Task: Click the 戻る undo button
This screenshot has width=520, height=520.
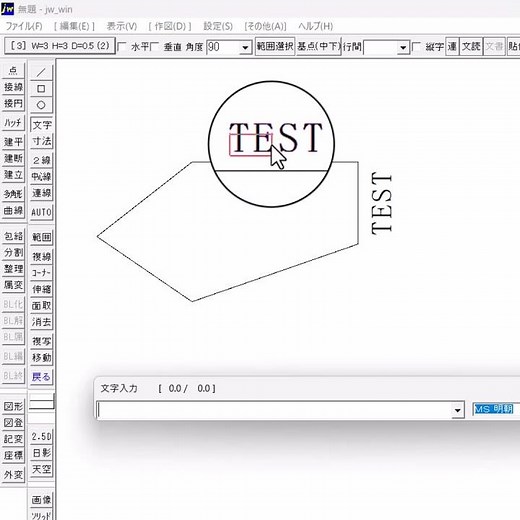Action: [x=42, y=377]
